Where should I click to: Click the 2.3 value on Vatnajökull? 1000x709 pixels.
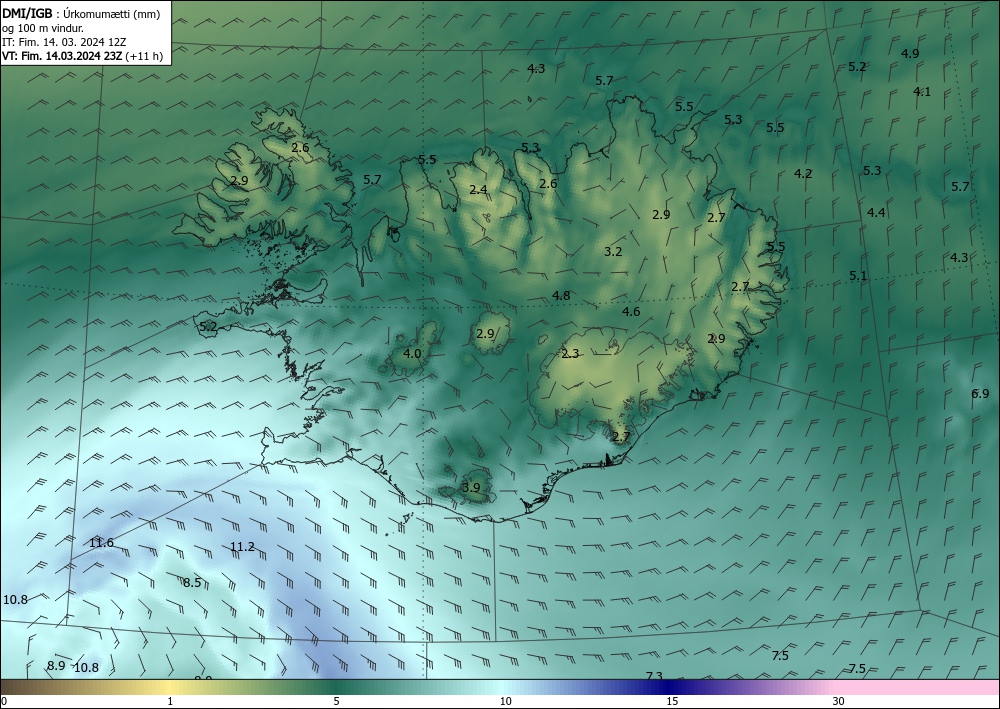coord(570,354)
